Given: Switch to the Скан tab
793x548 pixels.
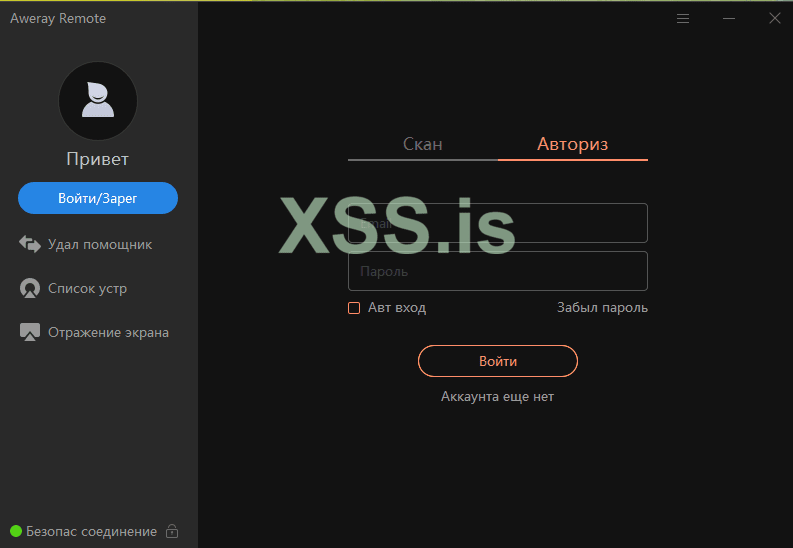Looking at the screenshot, I should tap(423, 144).
